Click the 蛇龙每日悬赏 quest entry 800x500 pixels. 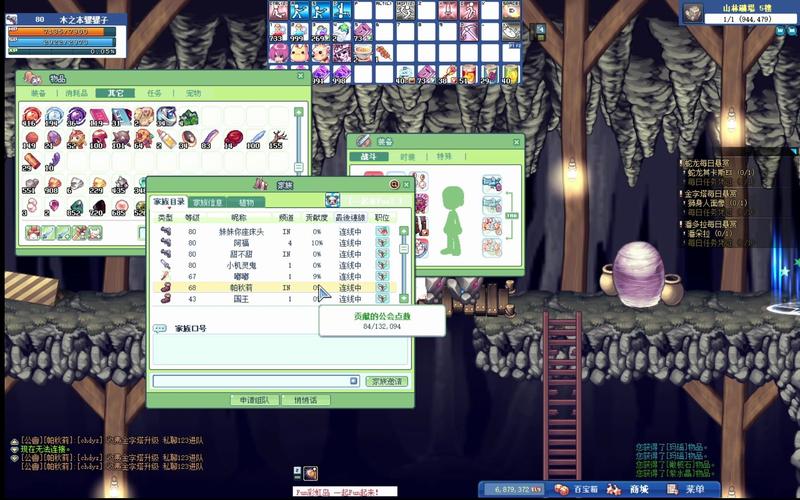coord(707,163)
